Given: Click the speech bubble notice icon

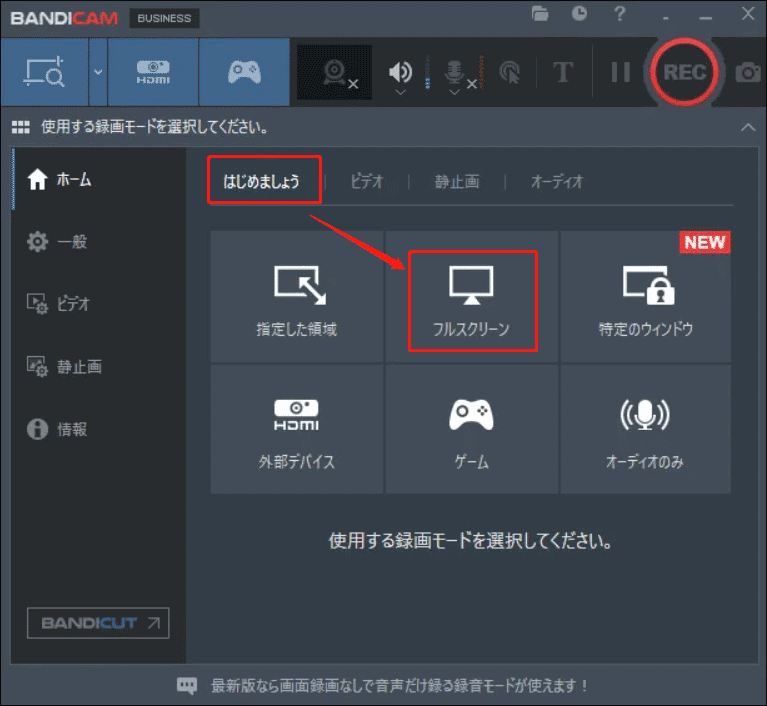Looking at the screenshot, I should point(187,685).
